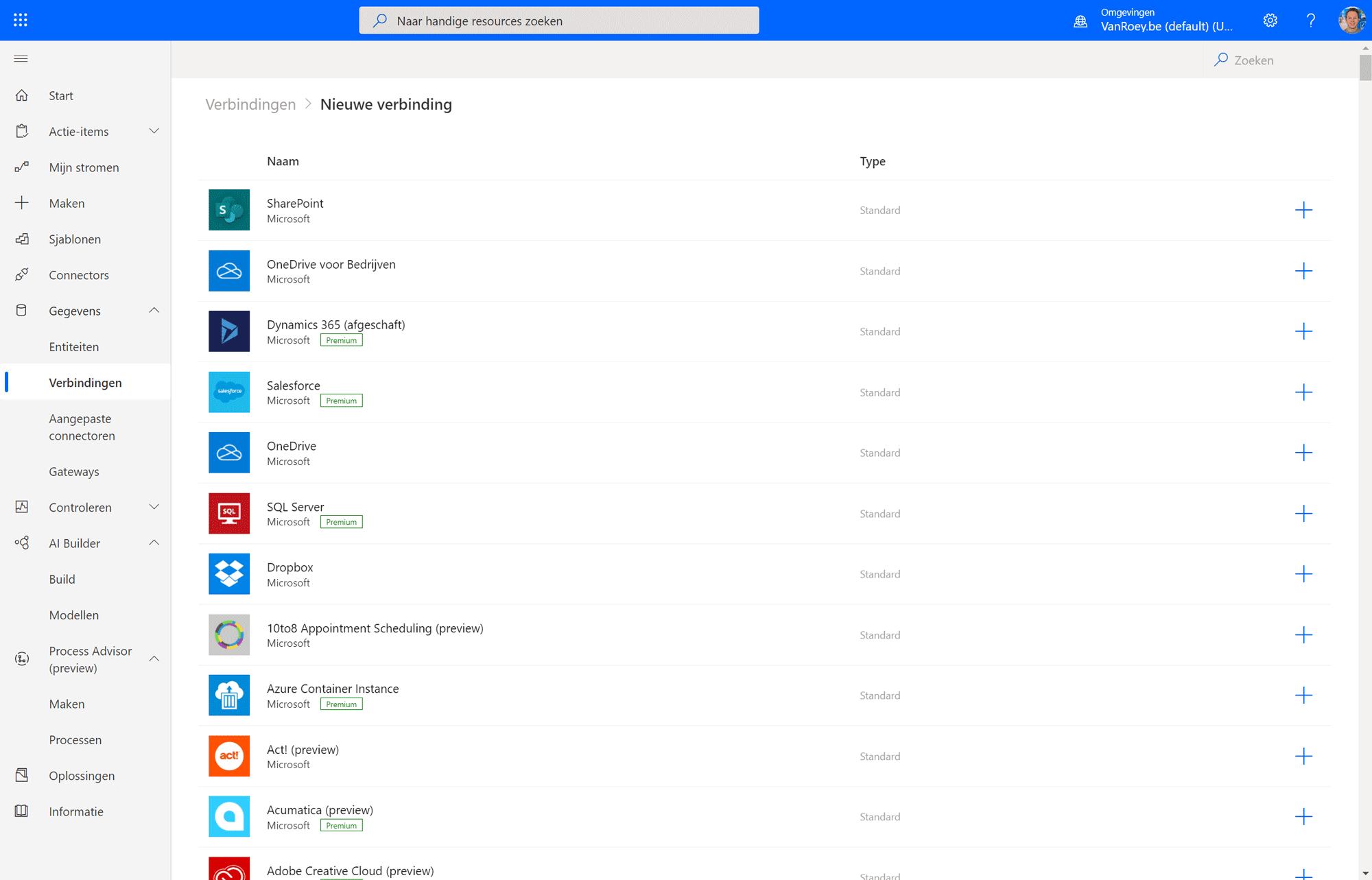The width and height of the screenshot is (1372, 880).
Task: Expand the Controleren chevron
Action: click(x=154, y=507)
